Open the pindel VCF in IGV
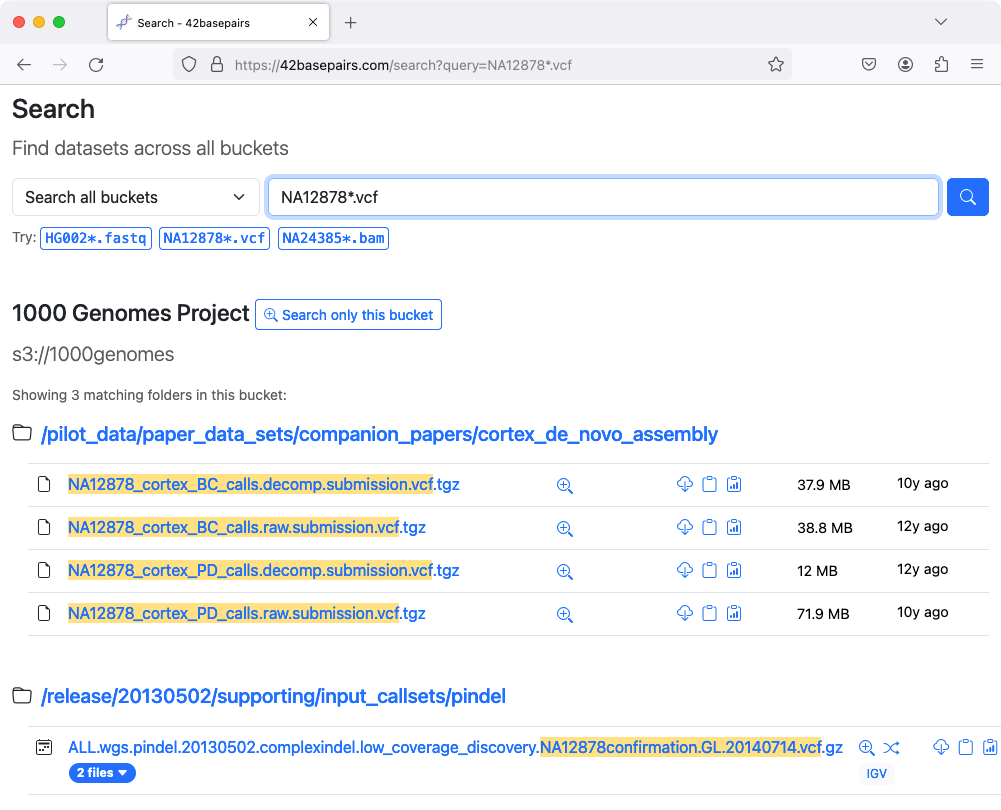The height and width of the screenshot is (810, 1001). point(876,773)
